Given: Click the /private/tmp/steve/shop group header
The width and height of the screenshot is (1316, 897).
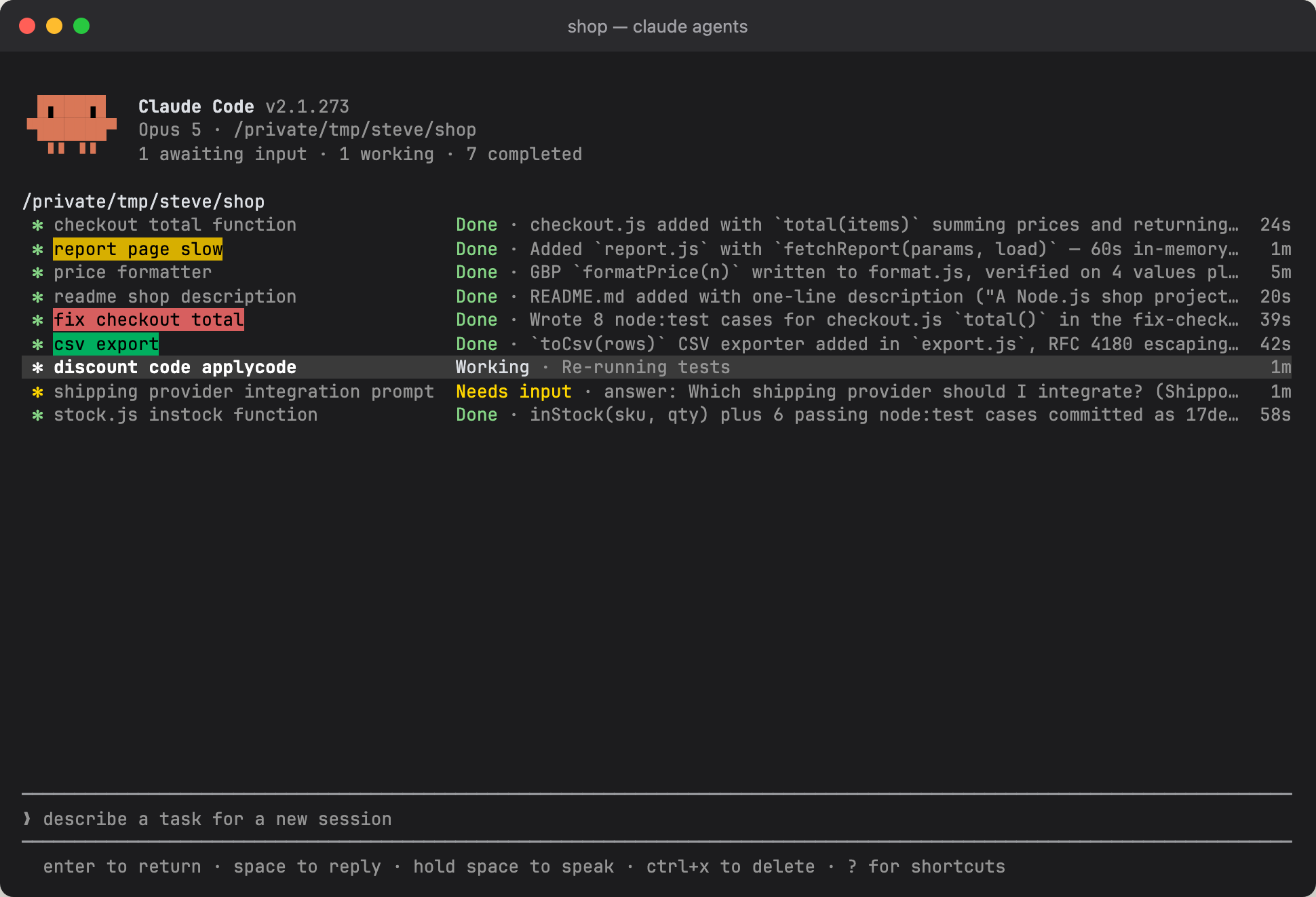Looking at the screenshot, I should pyautogui.click(x=143, y=202).
